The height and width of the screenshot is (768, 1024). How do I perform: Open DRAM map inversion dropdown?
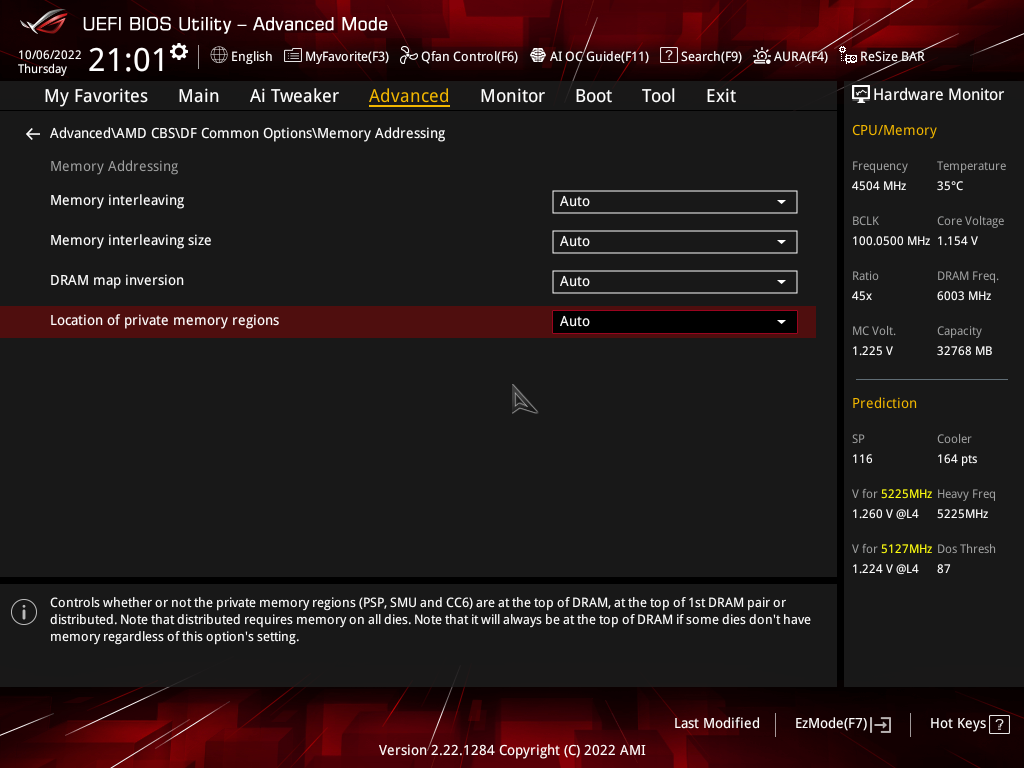pos(674,282)
